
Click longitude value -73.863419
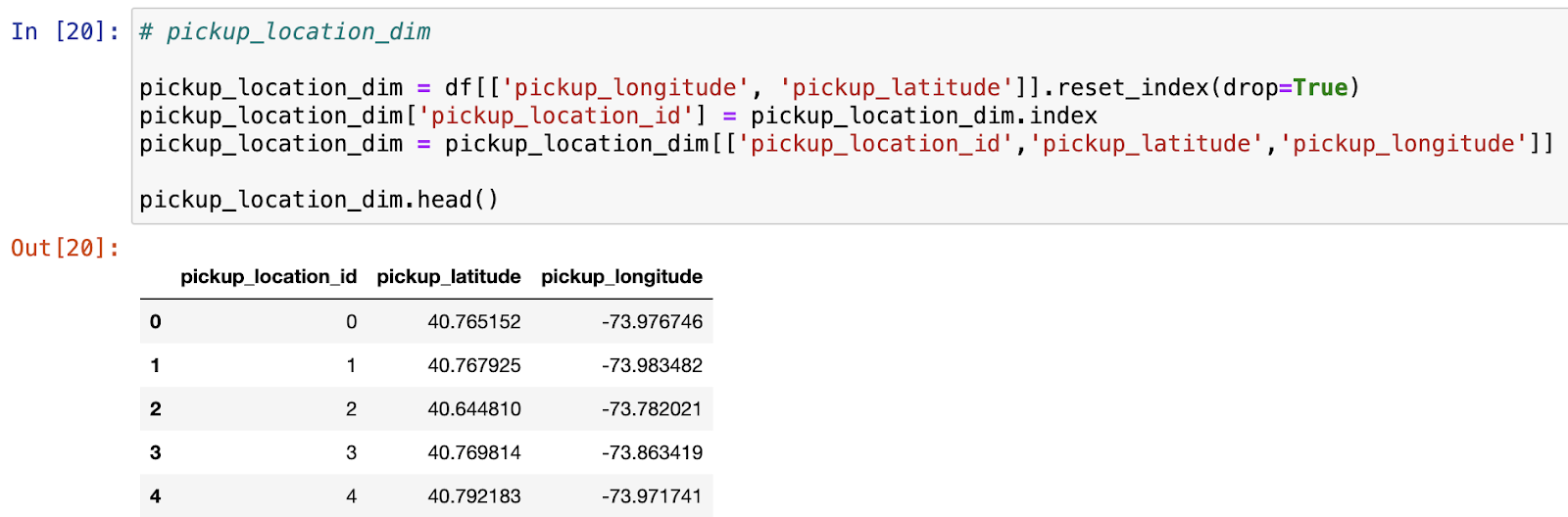click(x=652, y=452)
